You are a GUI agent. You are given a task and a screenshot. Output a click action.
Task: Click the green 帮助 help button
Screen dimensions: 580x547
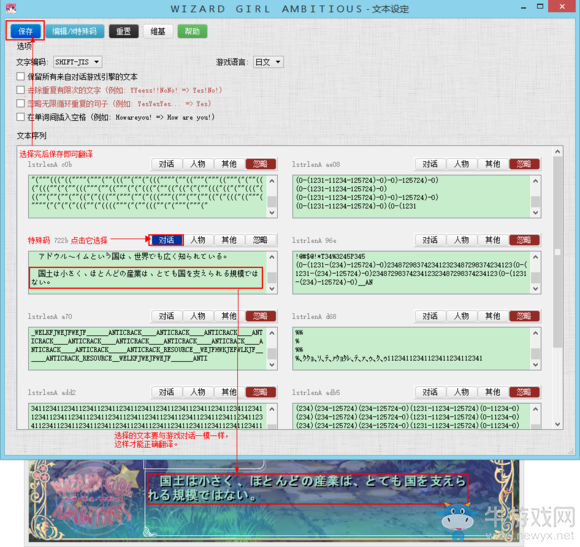(192, 31)
